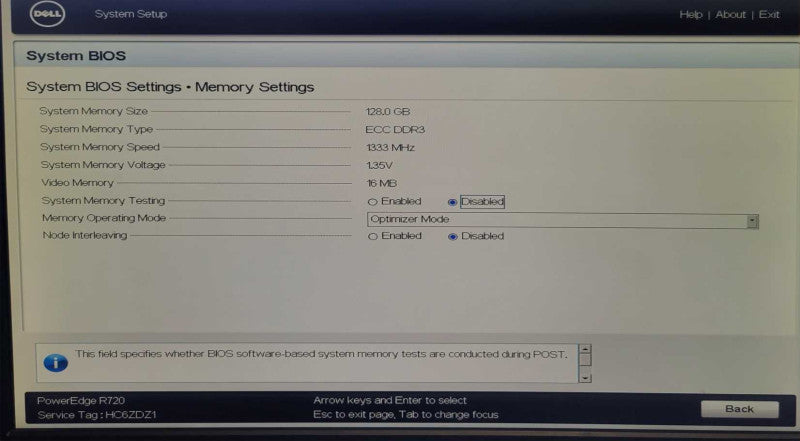This screenshot has height=441, width=800.
Task: Click the Exit link
Action: [769, 15]
